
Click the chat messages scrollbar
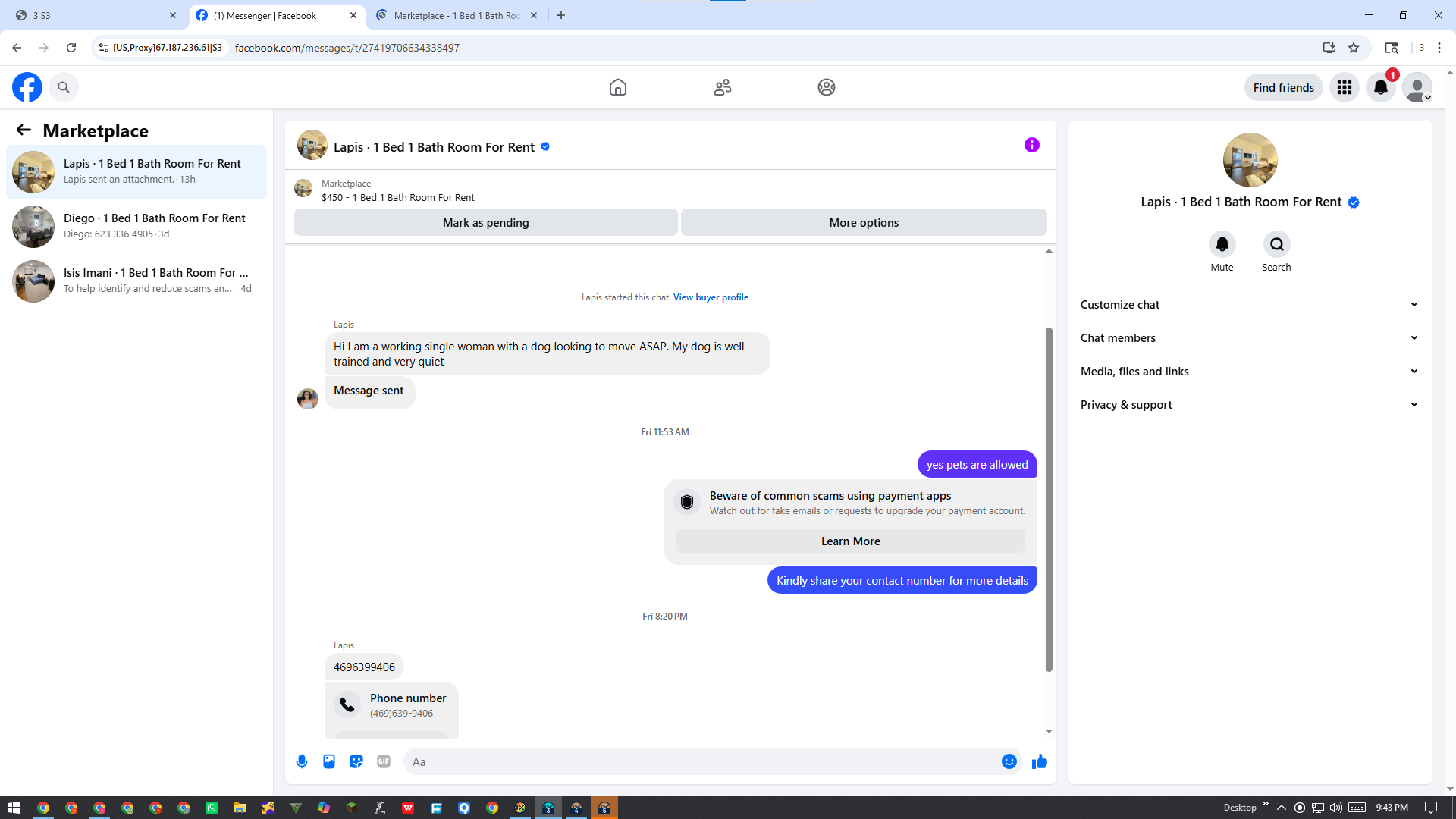click(x=1049, y=500)
